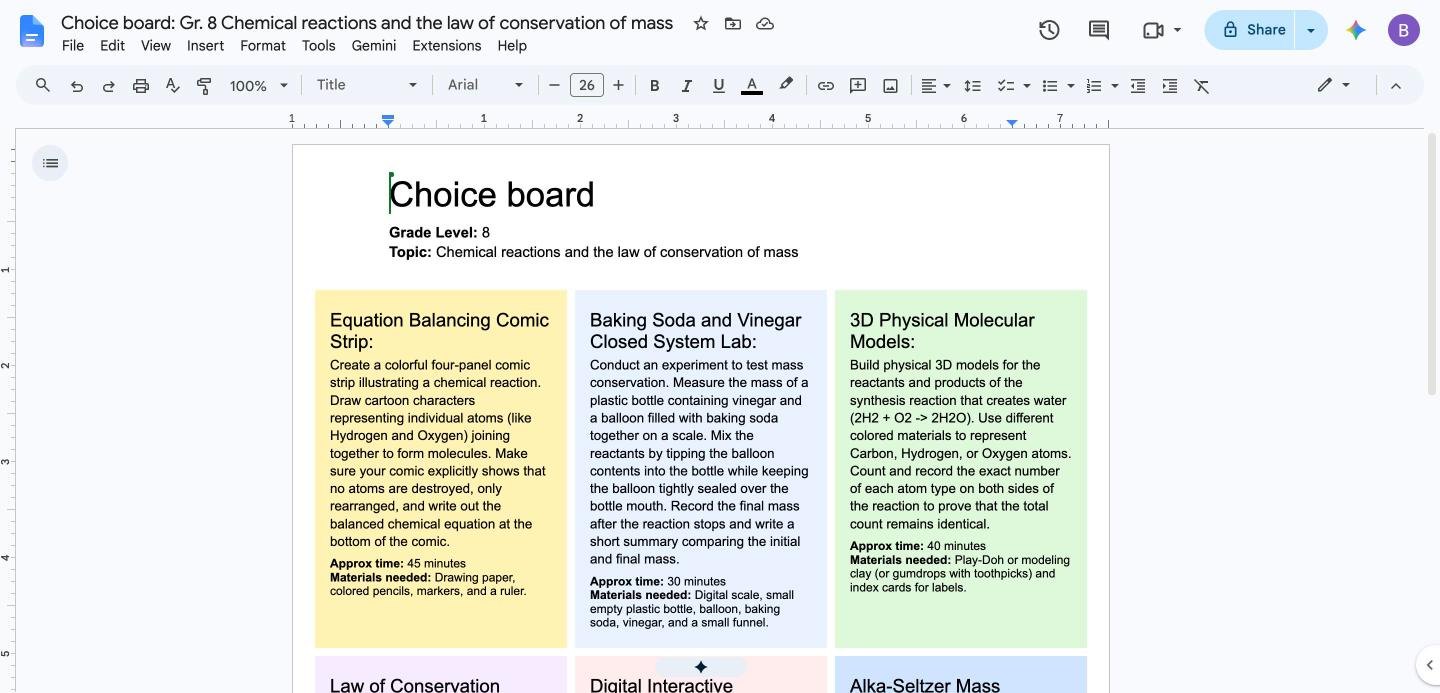Open the comments panel icon
This screenshot has width=1440, height=693.
(1099, 30)
